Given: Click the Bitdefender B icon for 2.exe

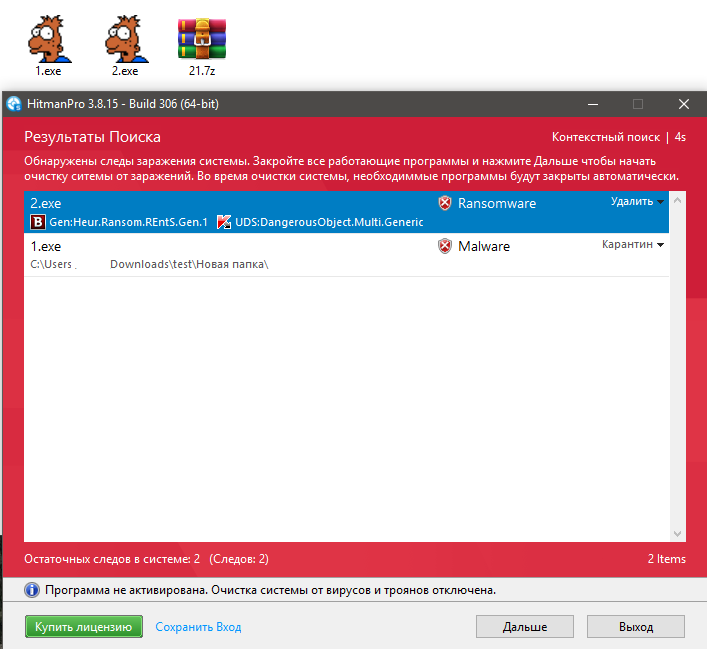Looking at the screenshot, I should coord(38,222).
